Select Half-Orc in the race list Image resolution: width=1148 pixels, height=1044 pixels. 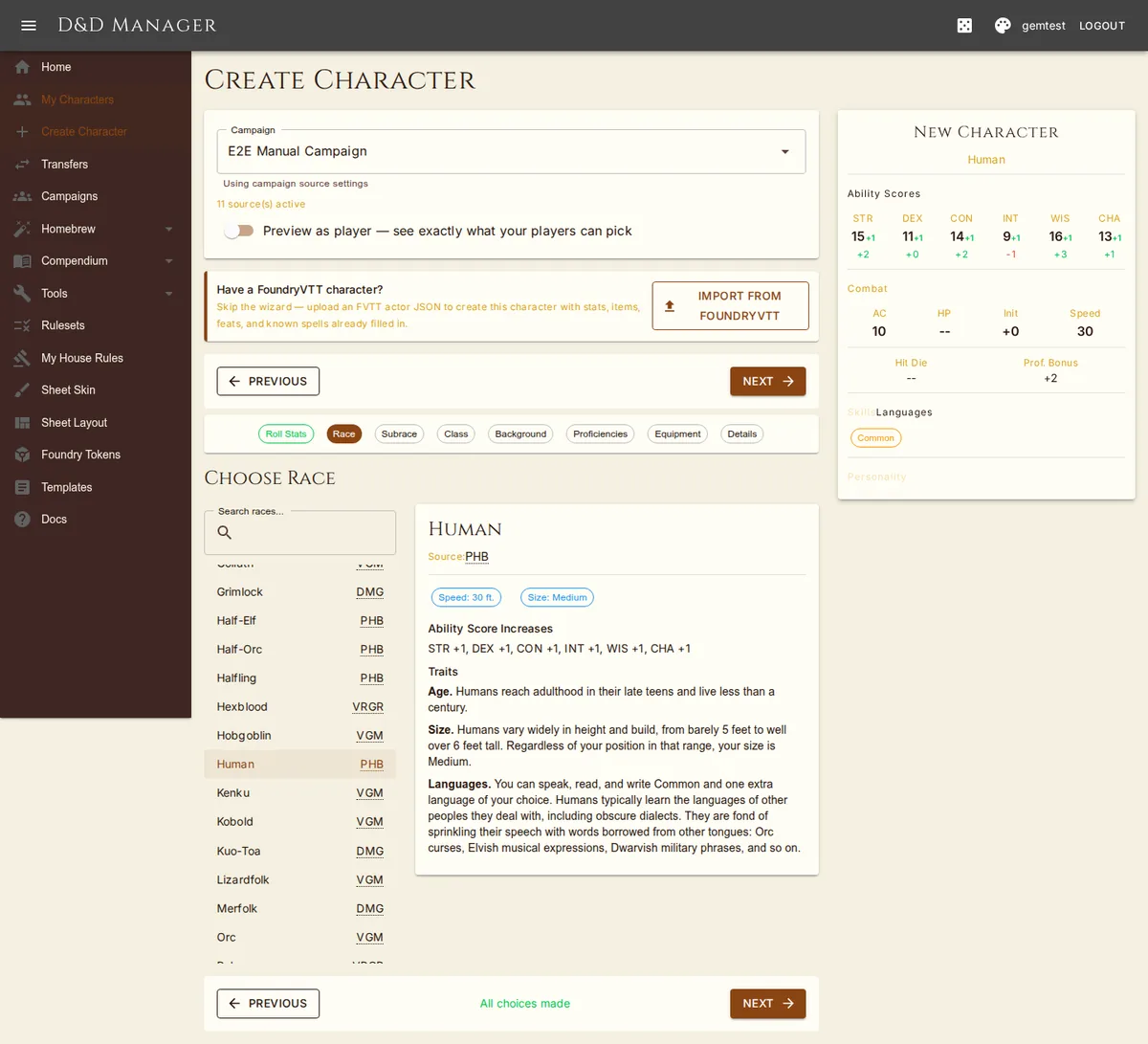pos(300,650)
